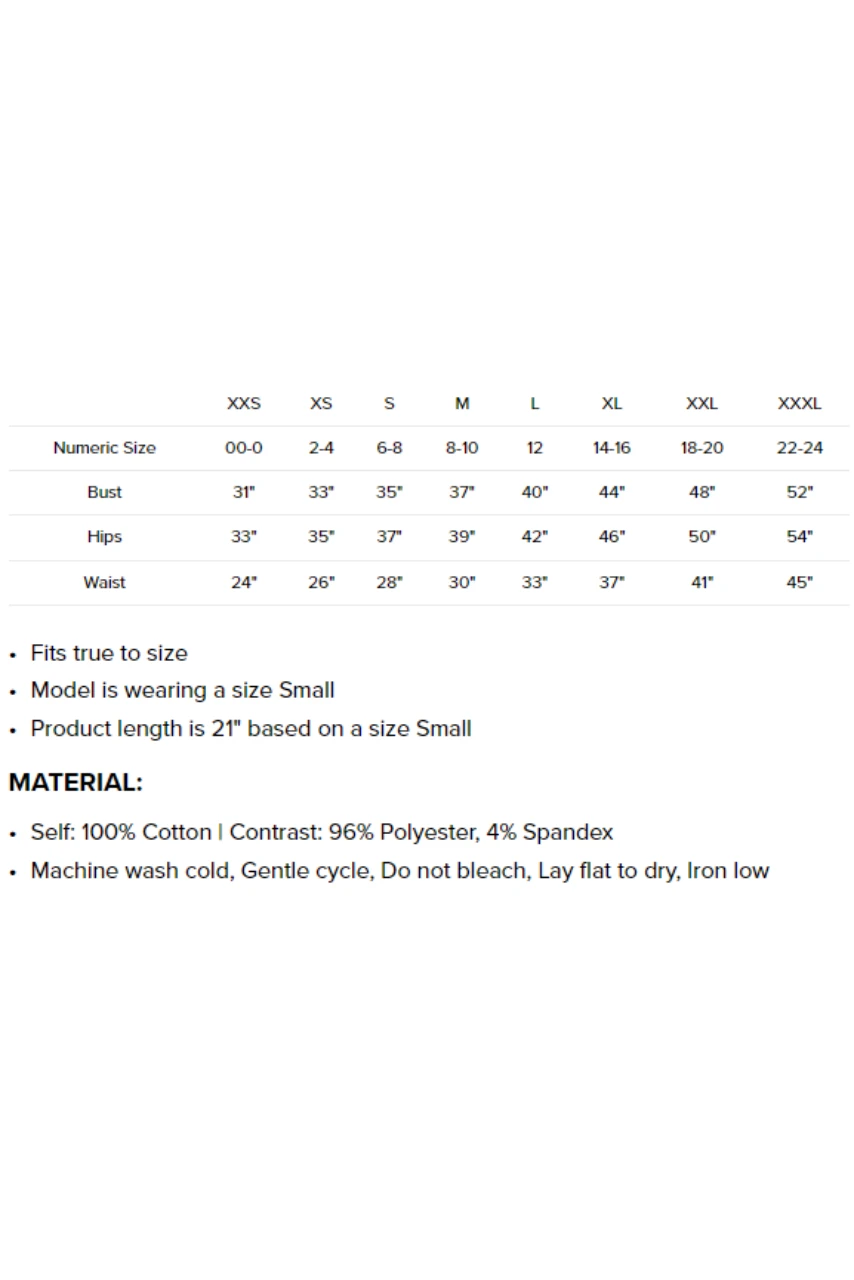Click the XS size column header
This screenshot has width=854, height=1280.
point(320,404)
